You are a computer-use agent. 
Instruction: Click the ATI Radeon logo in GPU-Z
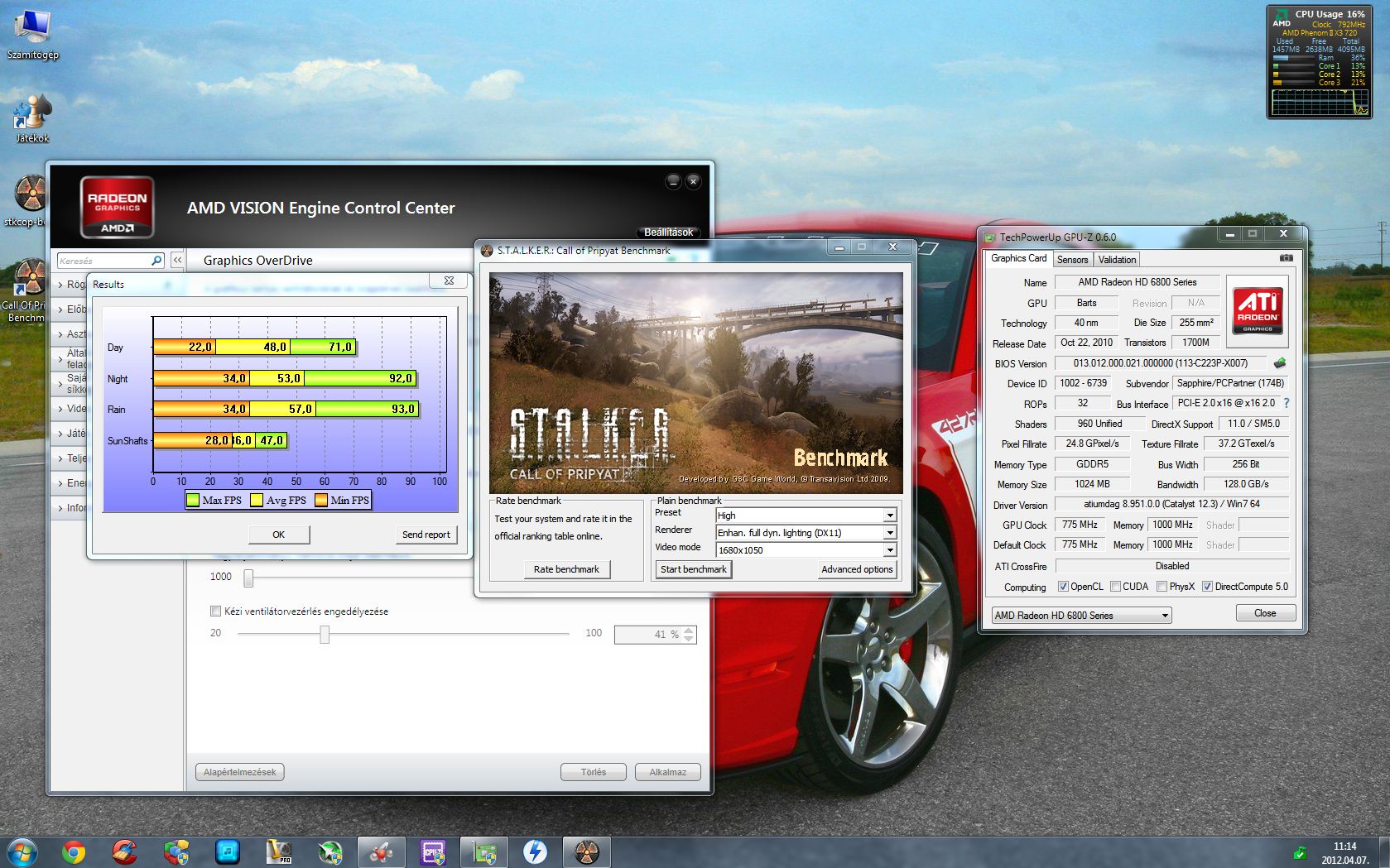[1257, 310]
